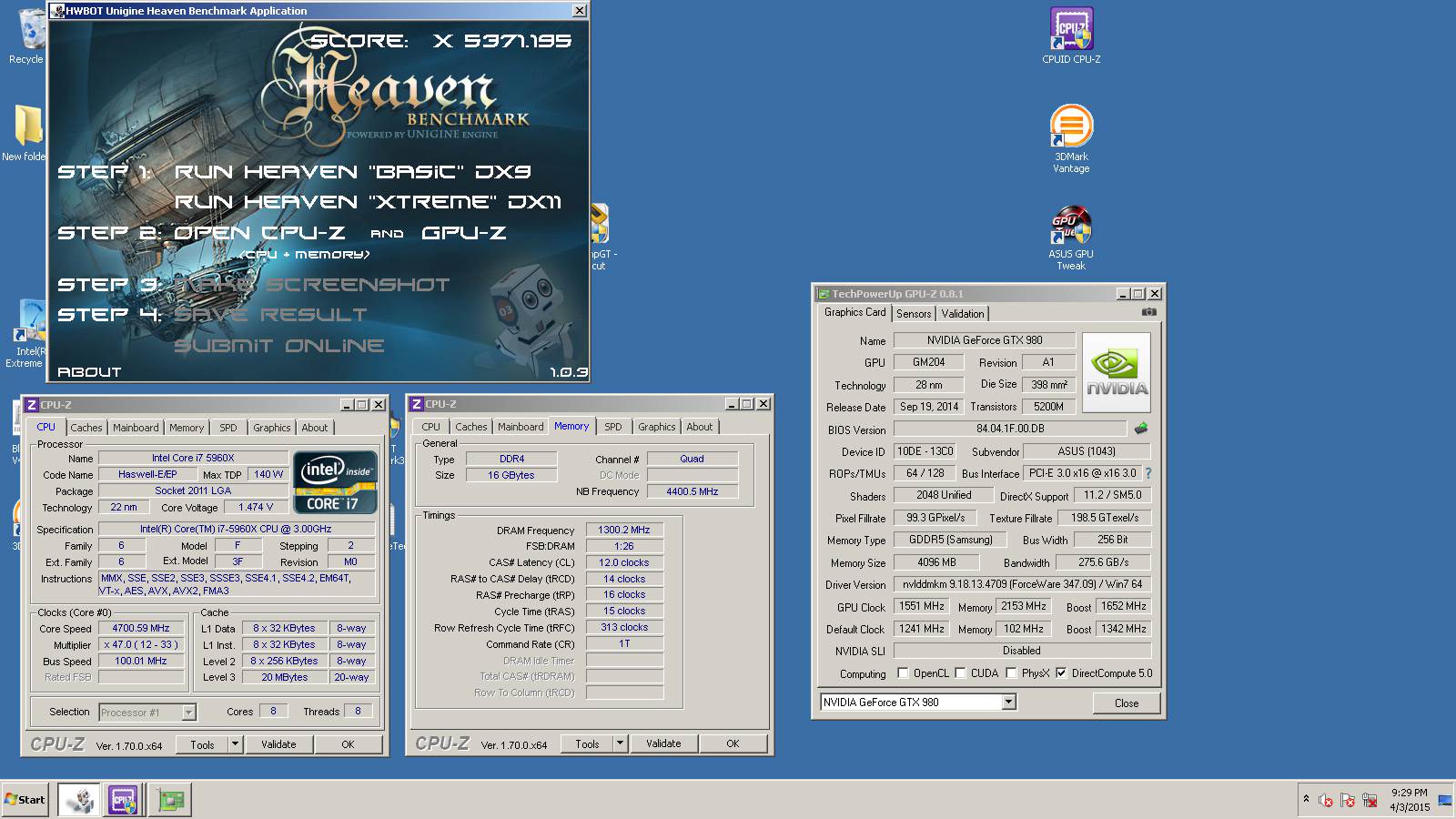The image size is (1456, 819).
Task: Click the Close button in GPU-Z
Action: (1127, 703)
